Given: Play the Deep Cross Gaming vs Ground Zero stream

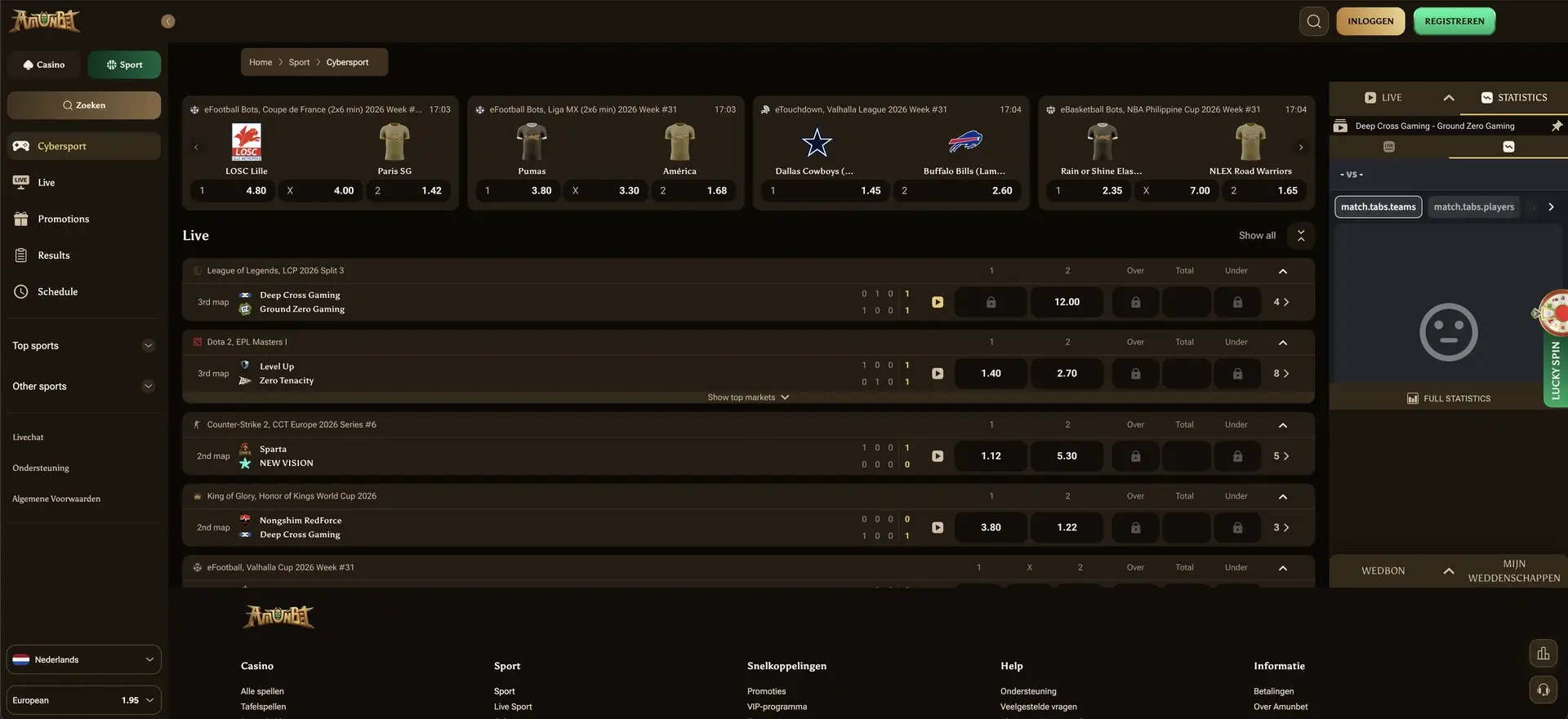Looking at the screenshot, I should 938,302.
